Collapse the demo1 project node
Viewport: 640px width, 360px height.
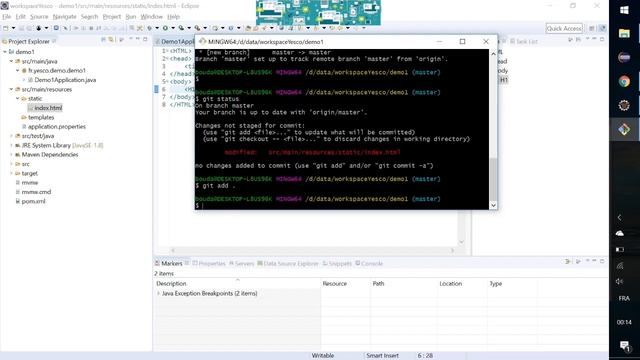[5, 52]
